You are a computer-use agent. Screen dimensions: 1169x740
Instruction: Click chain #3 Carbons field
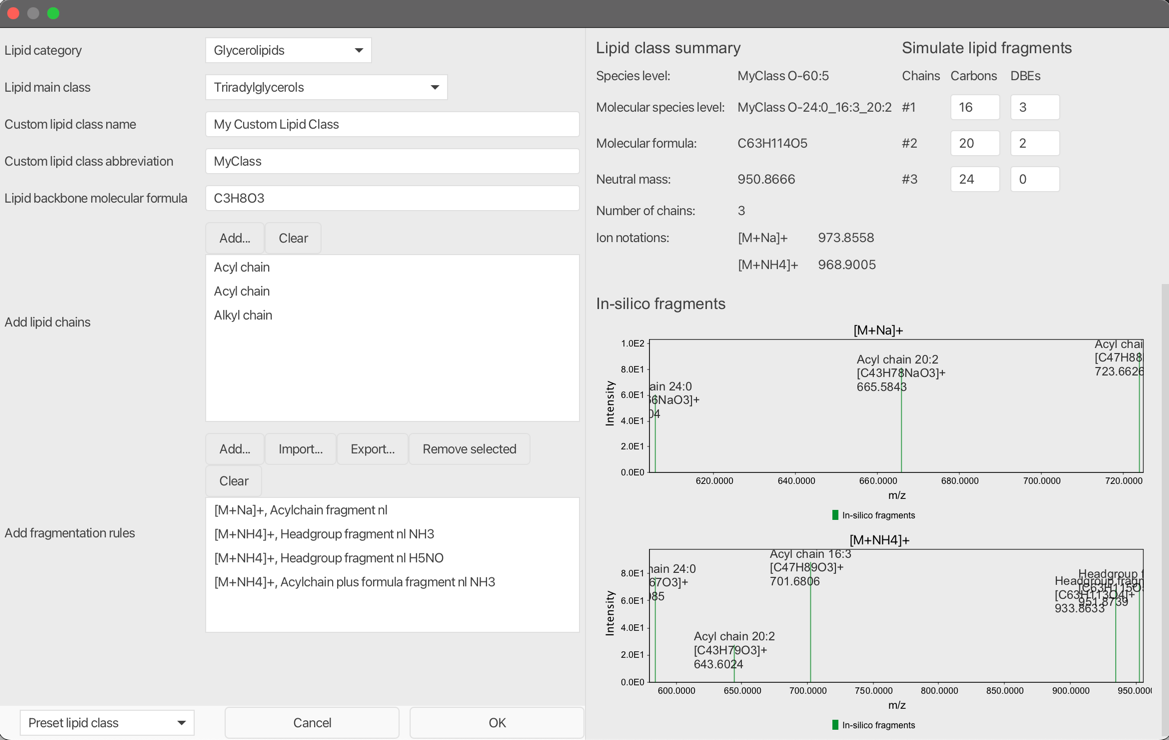pos(975,179)
